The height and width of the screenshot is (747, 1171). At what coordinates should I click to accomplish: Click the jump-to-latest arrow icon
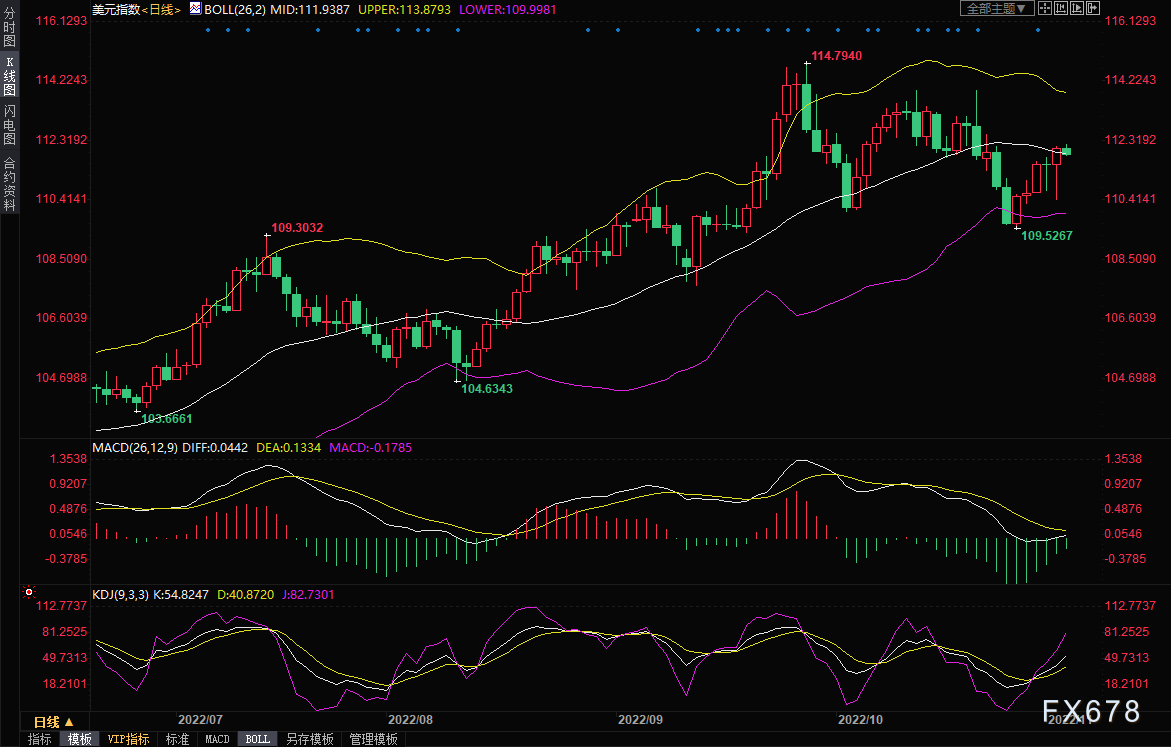[1095, 8]
